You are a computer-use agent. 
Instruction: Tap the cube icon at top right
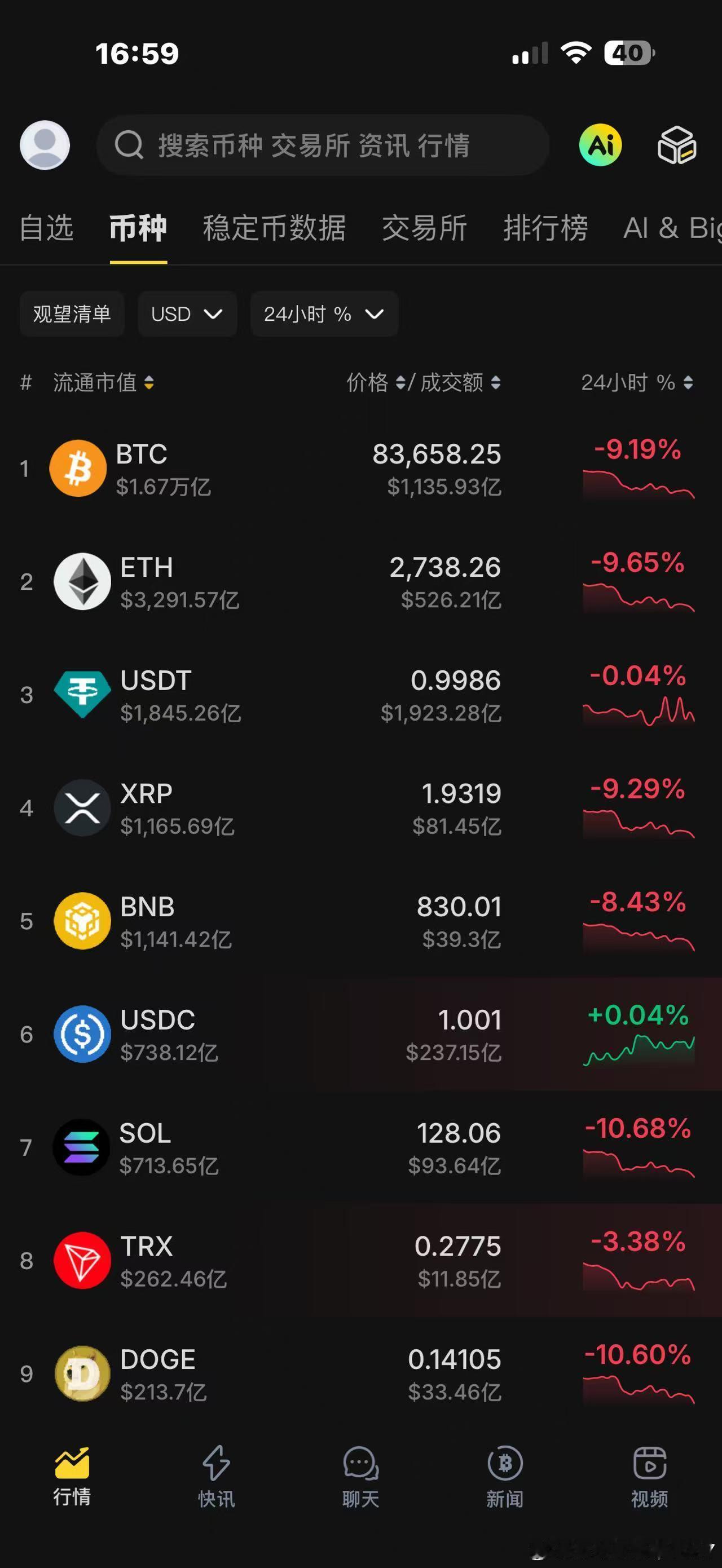(677, 145)
